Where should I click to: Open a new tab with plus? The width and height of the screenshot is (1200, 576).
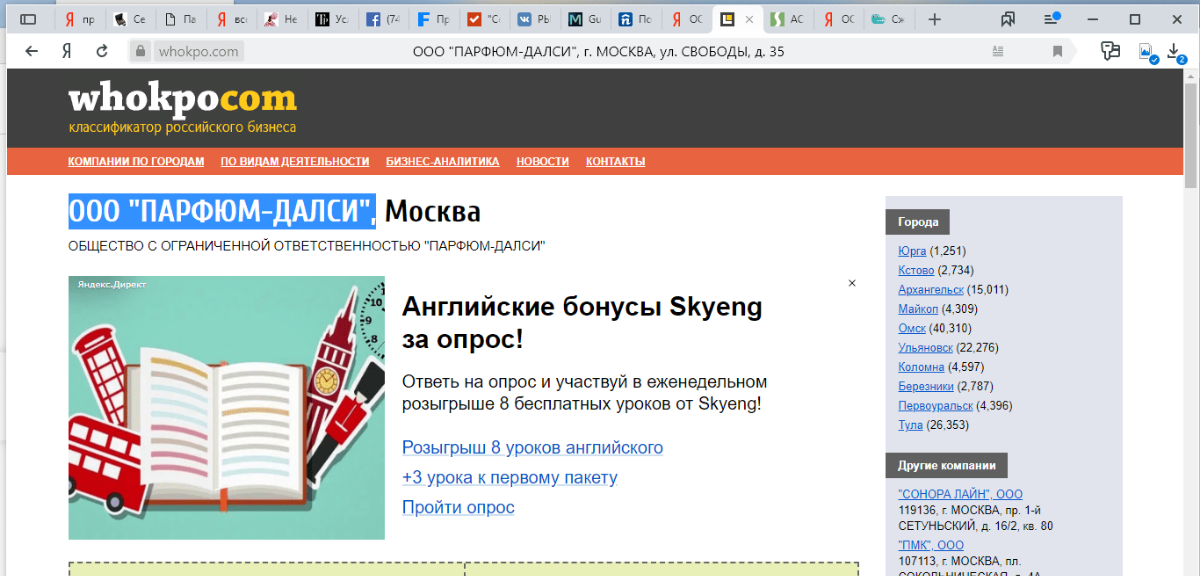click(935, 19)
